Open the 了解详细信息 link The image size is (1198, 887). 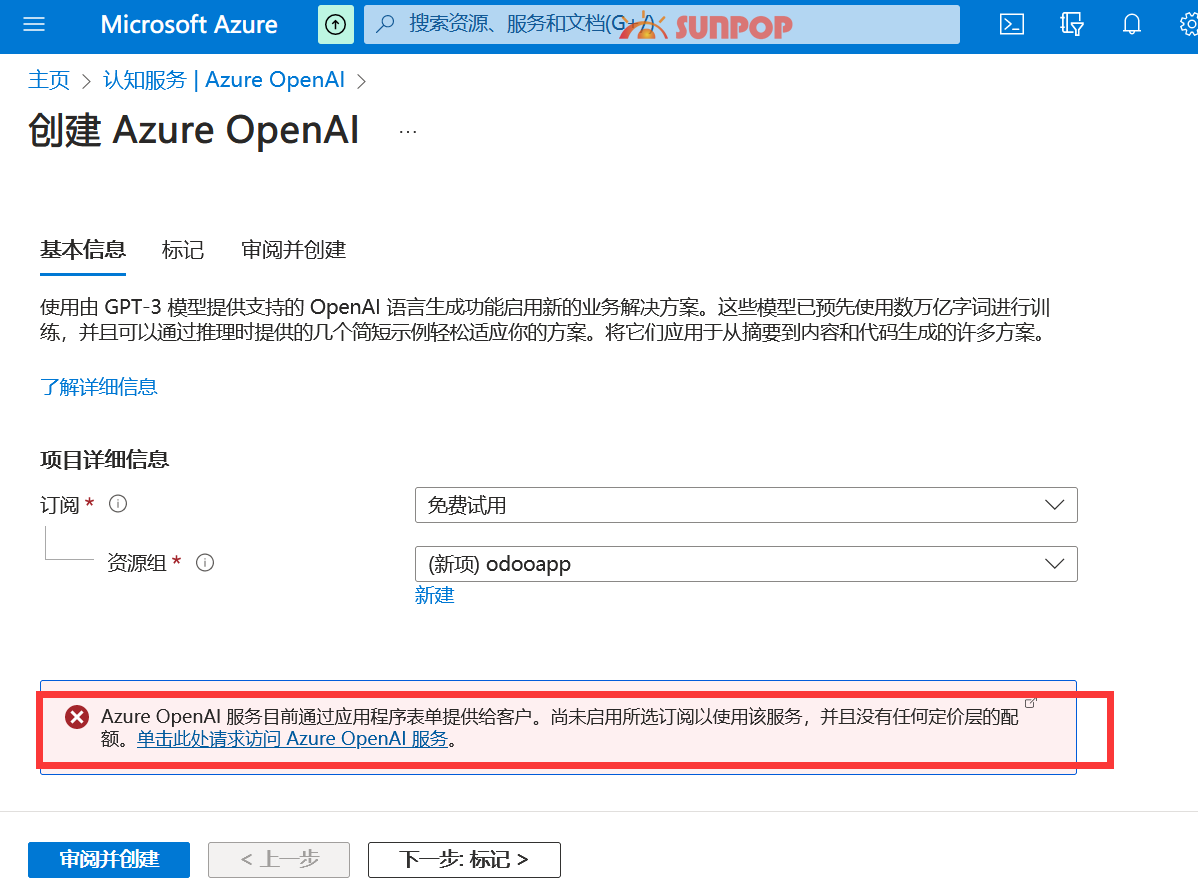tap(99, 387)
